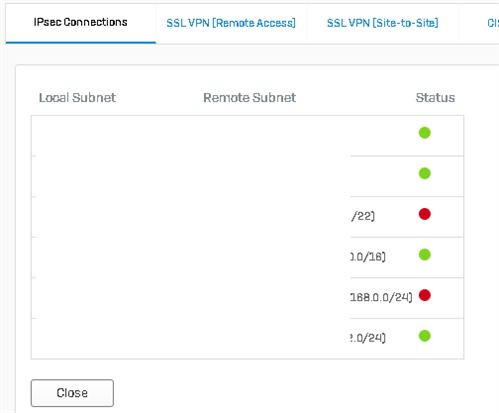499x413 pixels.
Task: Click the green status dot beside 2.0/24
Action: pyautogui.click(x=425, y=336)
